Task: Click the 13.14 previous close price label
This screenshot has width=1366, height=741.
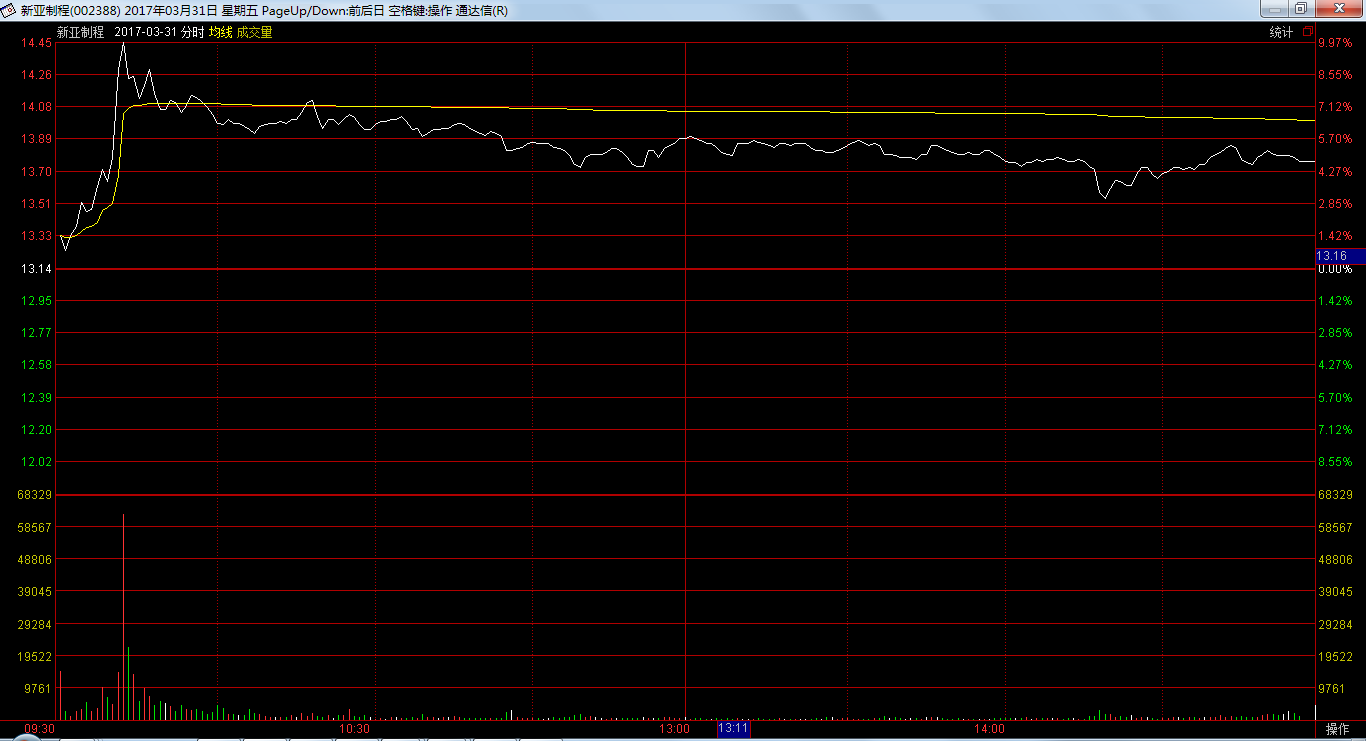Action: click(x=37, y=269)
